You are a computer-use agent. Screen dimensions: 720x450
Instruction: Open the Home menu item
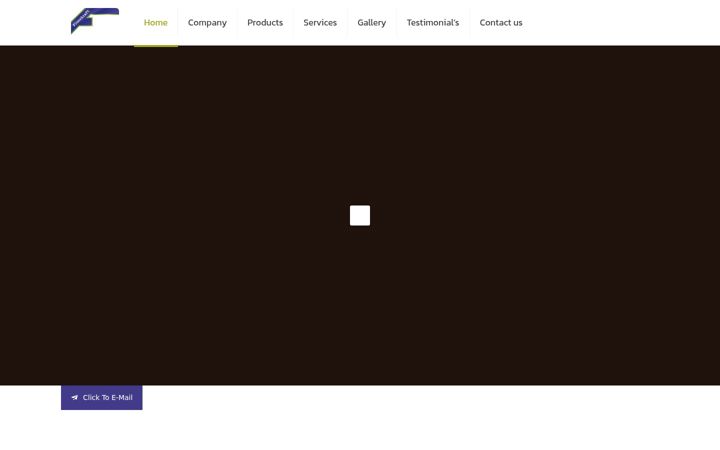(x=156, y=22)
